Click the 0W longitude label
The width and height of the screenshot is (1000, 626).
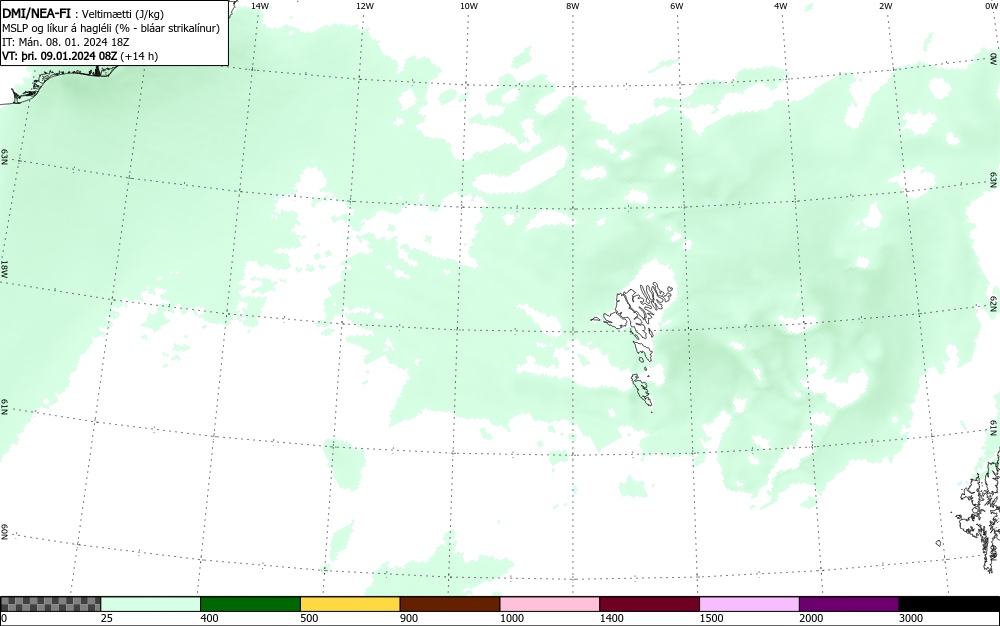pyautogui.click(x=990, y=6)
